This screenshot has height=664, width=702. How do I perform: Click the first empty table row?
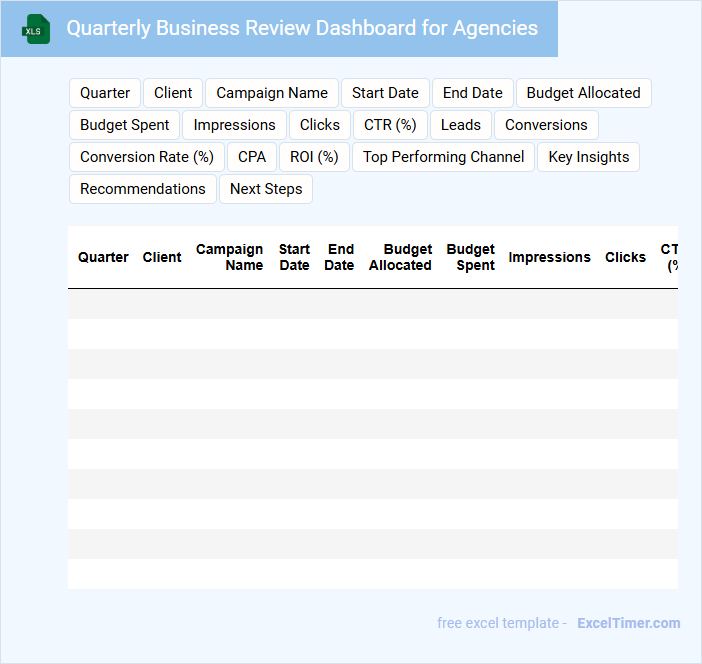tap(372, 304)
